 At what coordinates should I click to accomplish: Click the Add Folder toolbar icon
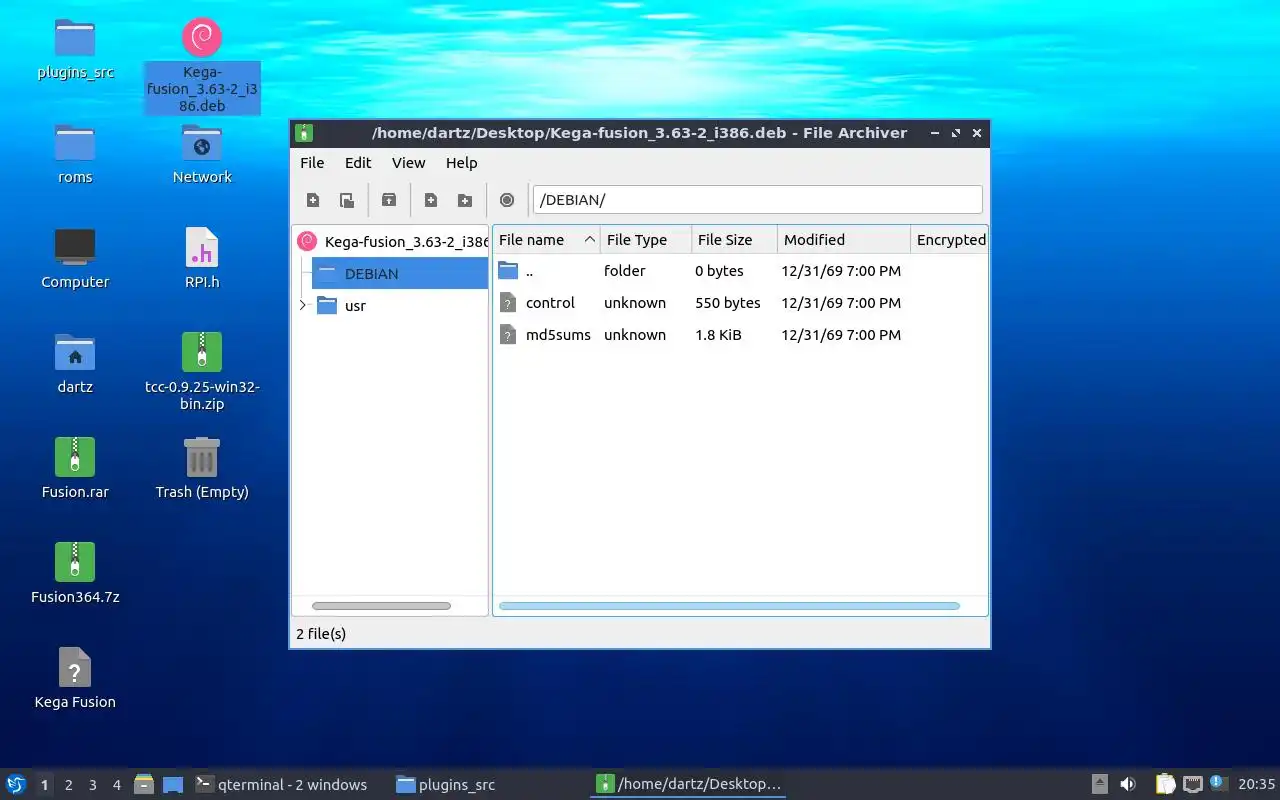pyautogui.click(x=465, y=200)
